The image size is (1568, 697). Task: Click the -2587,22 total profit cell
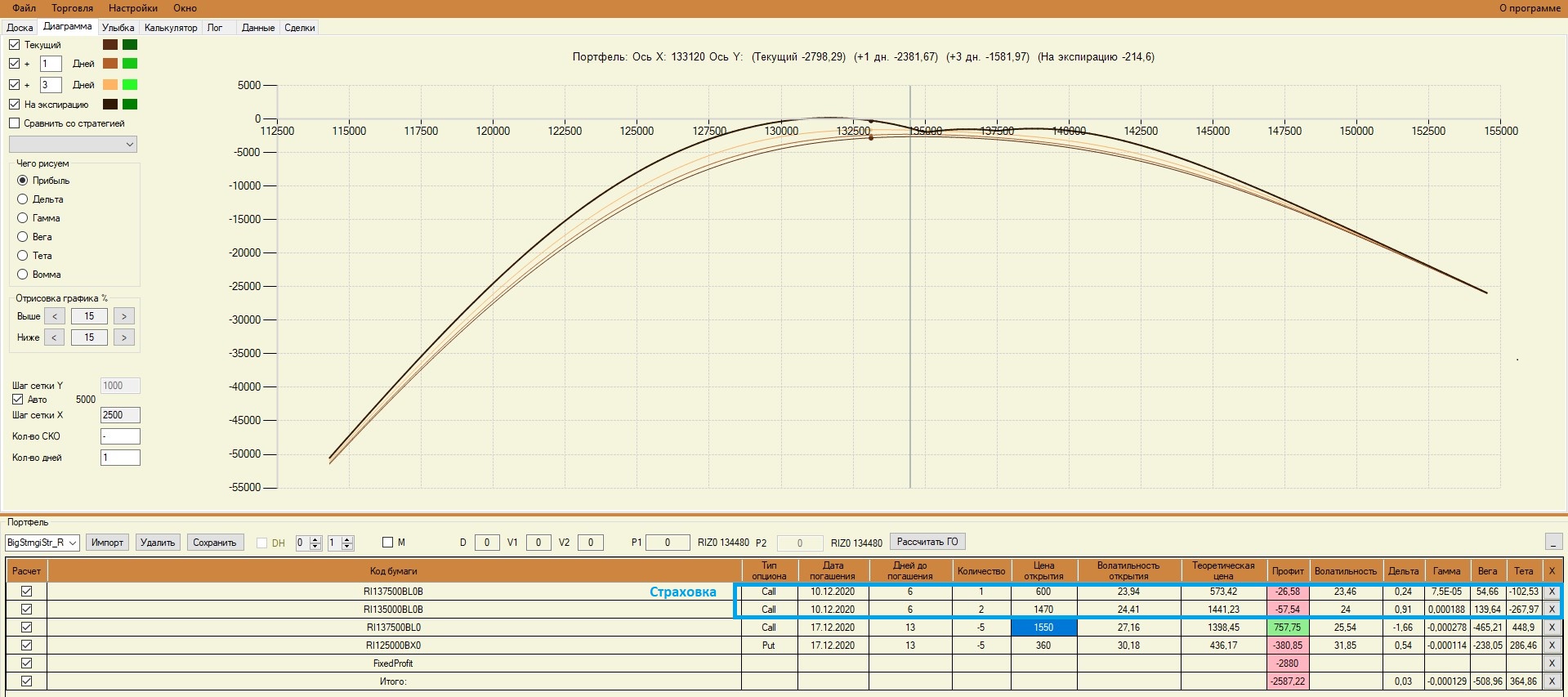click(x=1288, y=681)
